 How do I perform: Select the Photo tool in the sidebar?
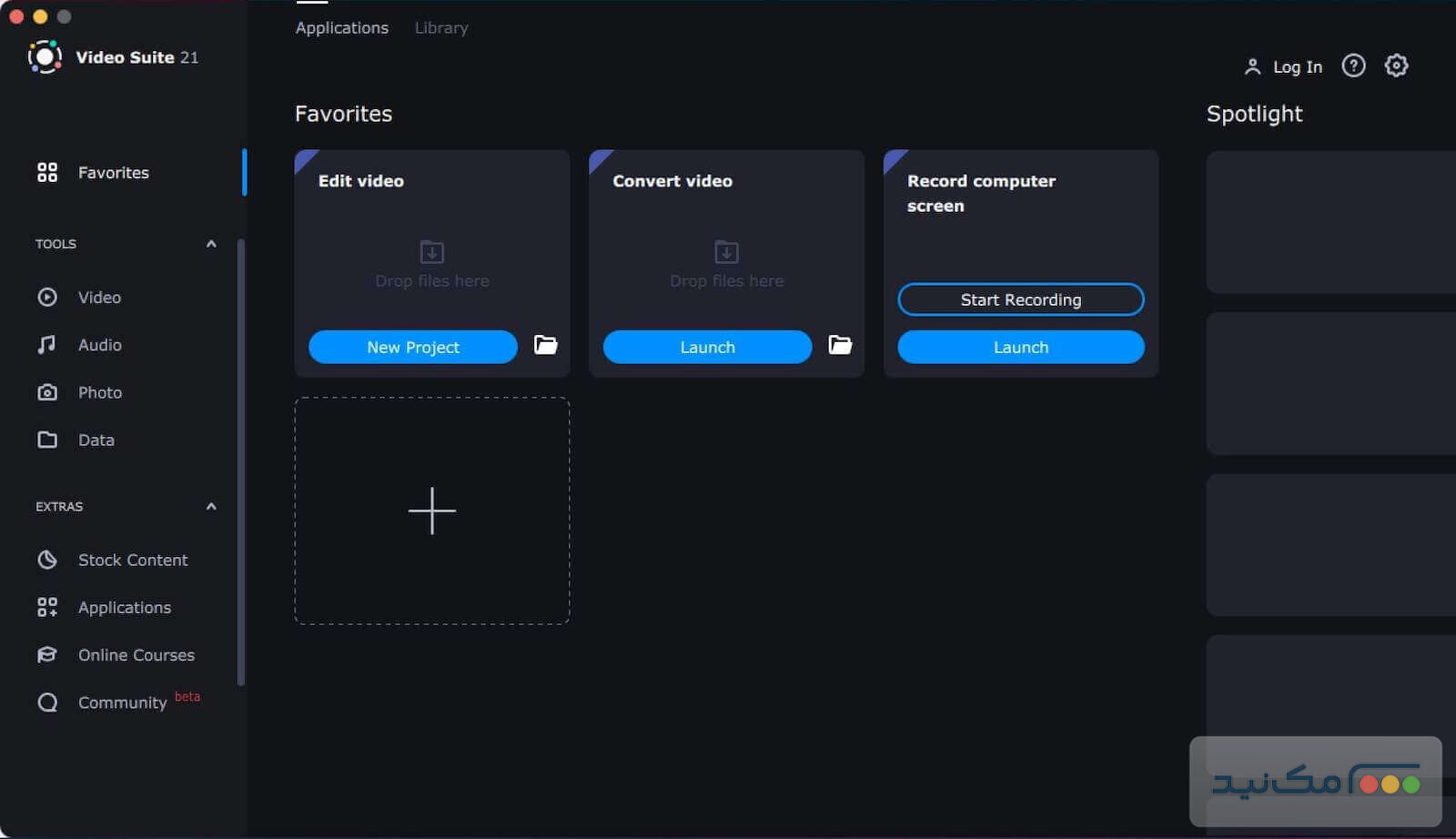coord(98,392)
